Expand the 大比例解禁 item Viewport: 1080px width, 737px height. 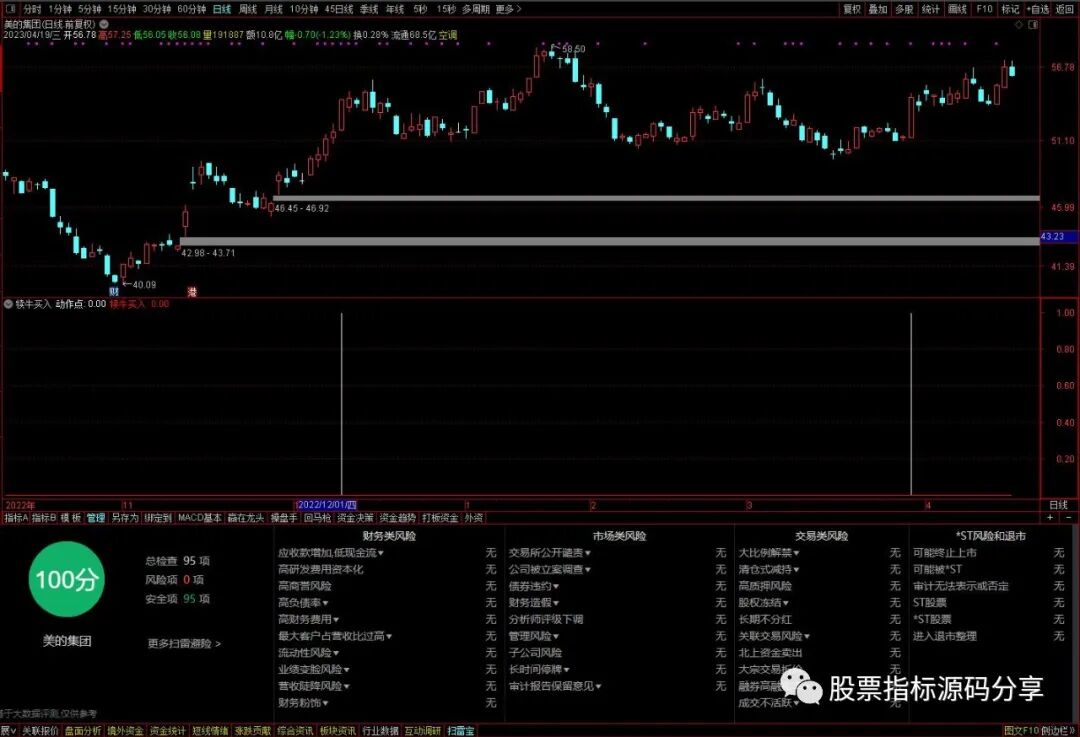[x=769, y=552]
